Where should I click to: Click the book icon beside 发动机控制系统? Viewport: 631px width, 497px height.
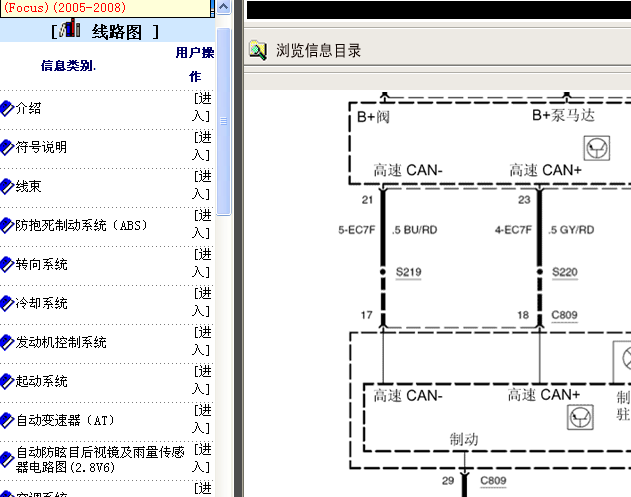[6, 342]
